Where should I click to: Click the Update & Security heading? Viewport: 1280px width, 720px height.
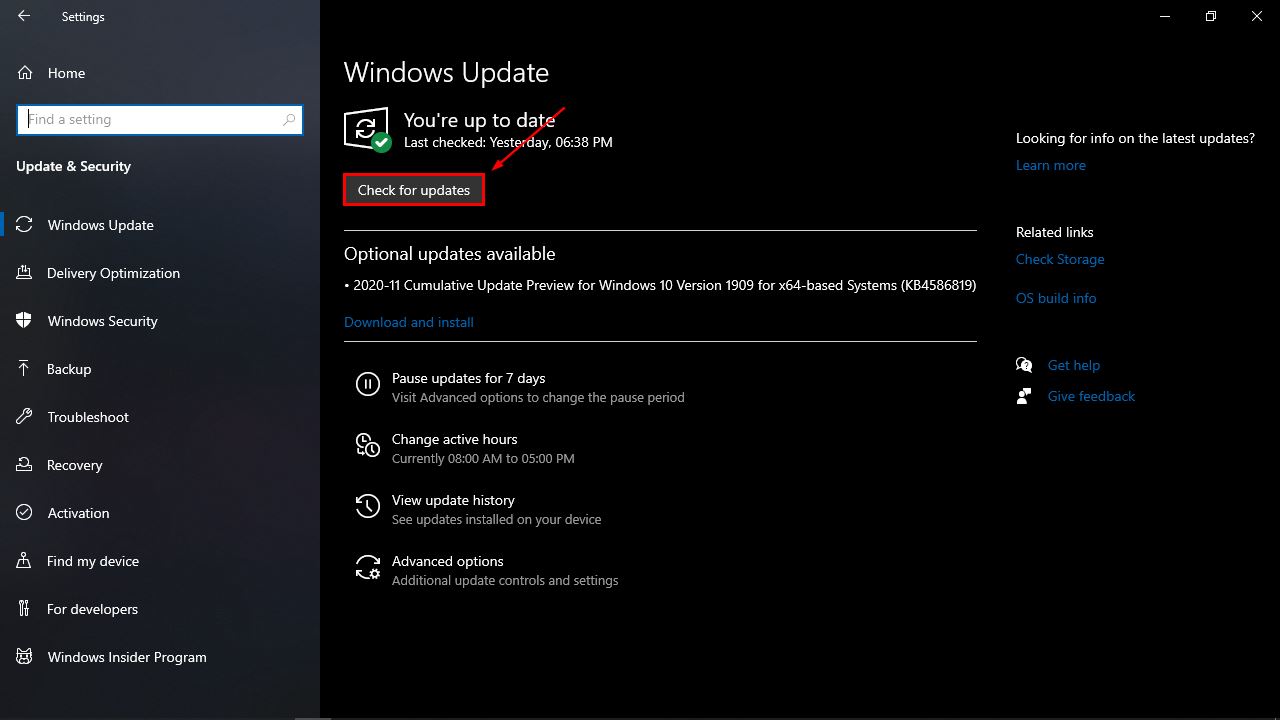point(74,166)
